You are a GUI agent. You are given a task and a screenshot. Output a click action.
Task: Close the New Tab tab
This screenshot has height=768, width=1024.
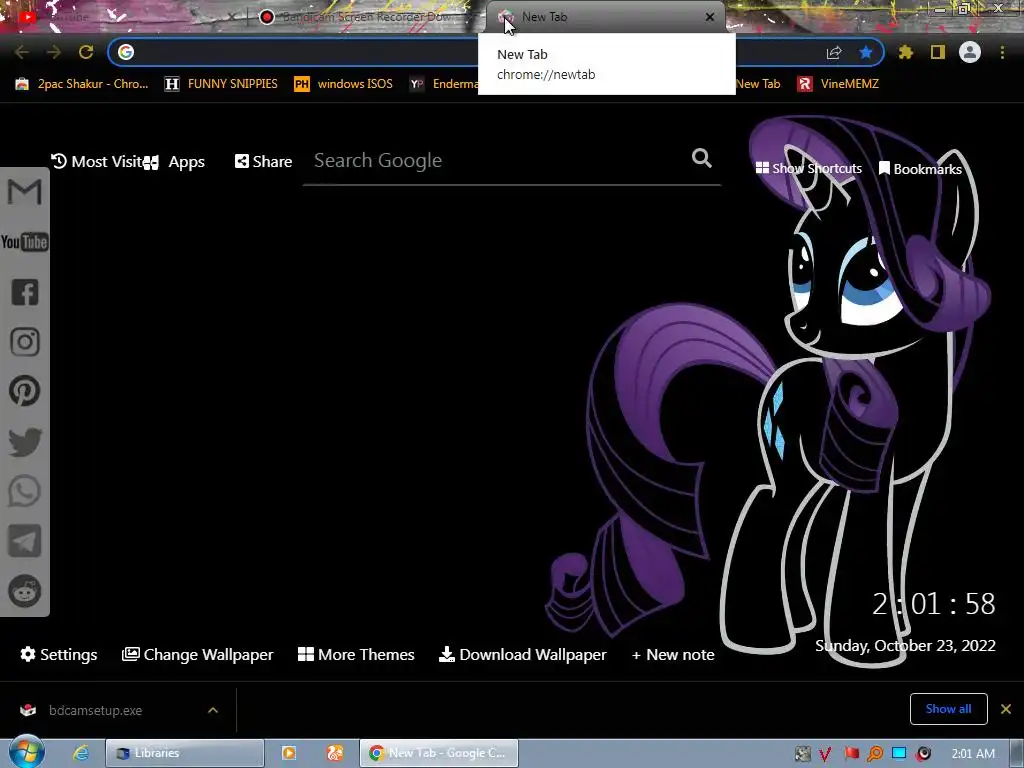click(710, 17)
